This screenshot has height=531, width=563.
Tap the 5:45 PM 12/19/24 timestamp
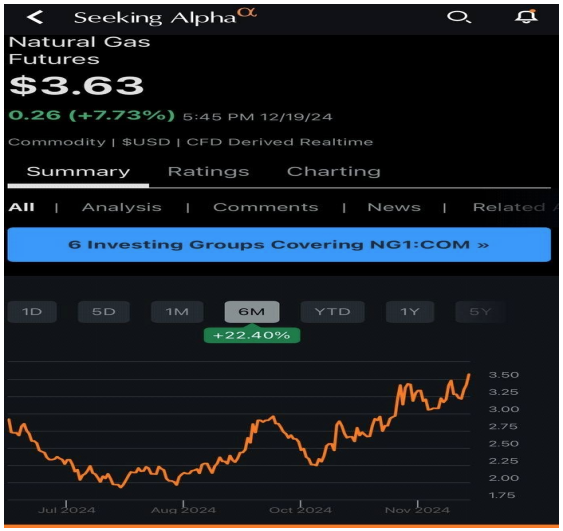(257, 117)
